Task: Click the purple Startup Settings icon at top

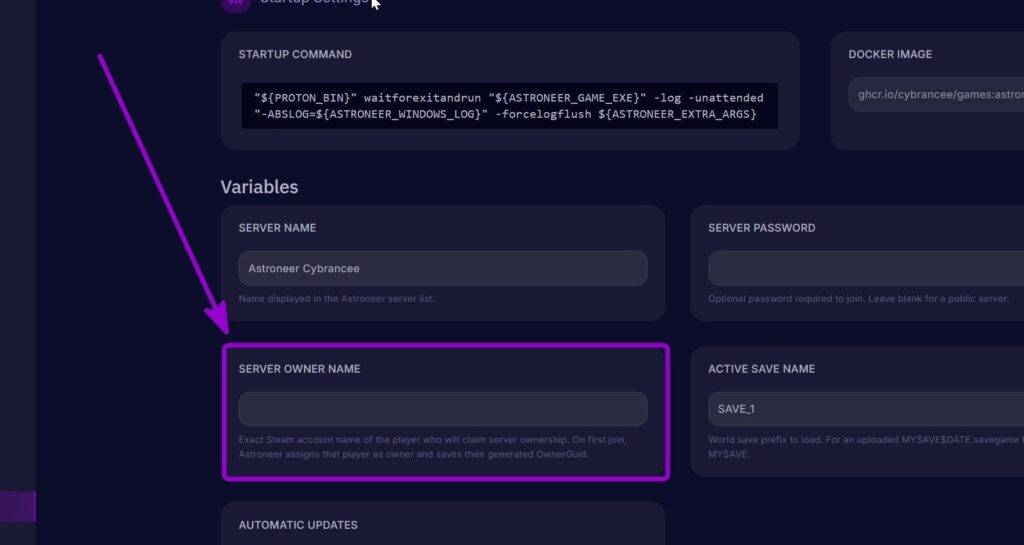Action: [236, 4]
